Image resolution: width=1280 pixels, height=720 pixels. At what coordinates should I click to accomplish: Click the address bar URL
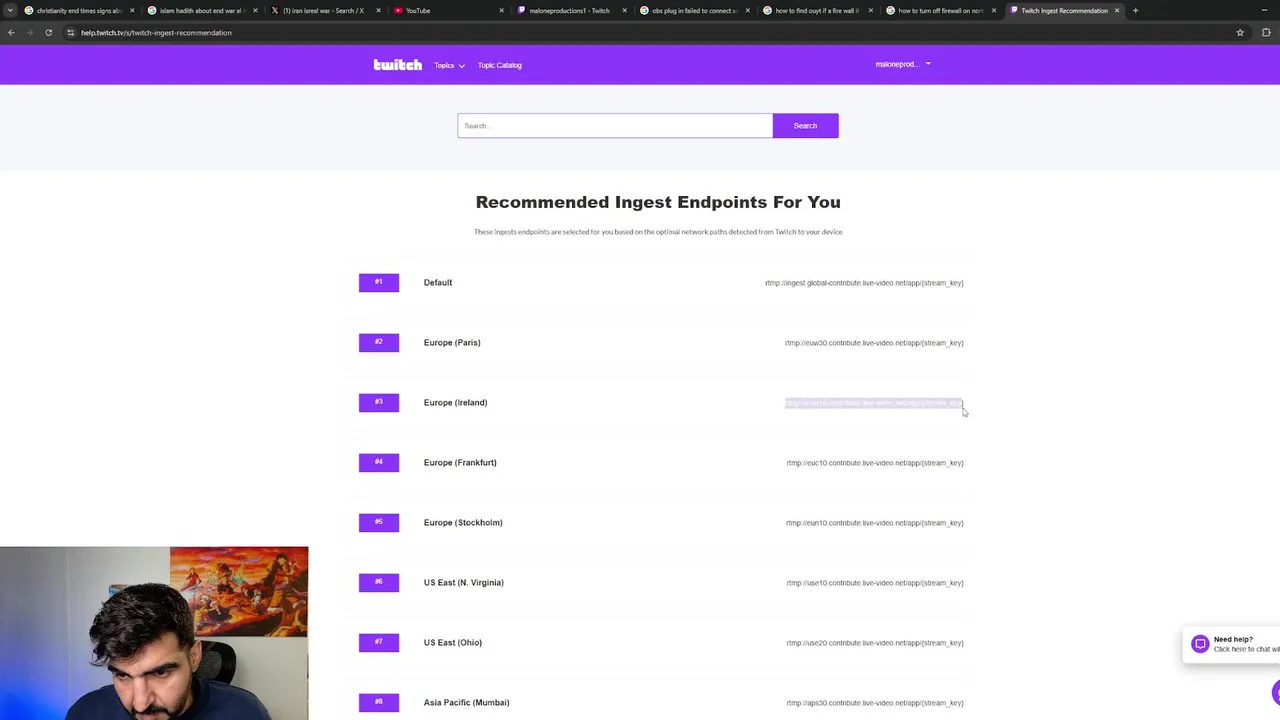point(156,32)
